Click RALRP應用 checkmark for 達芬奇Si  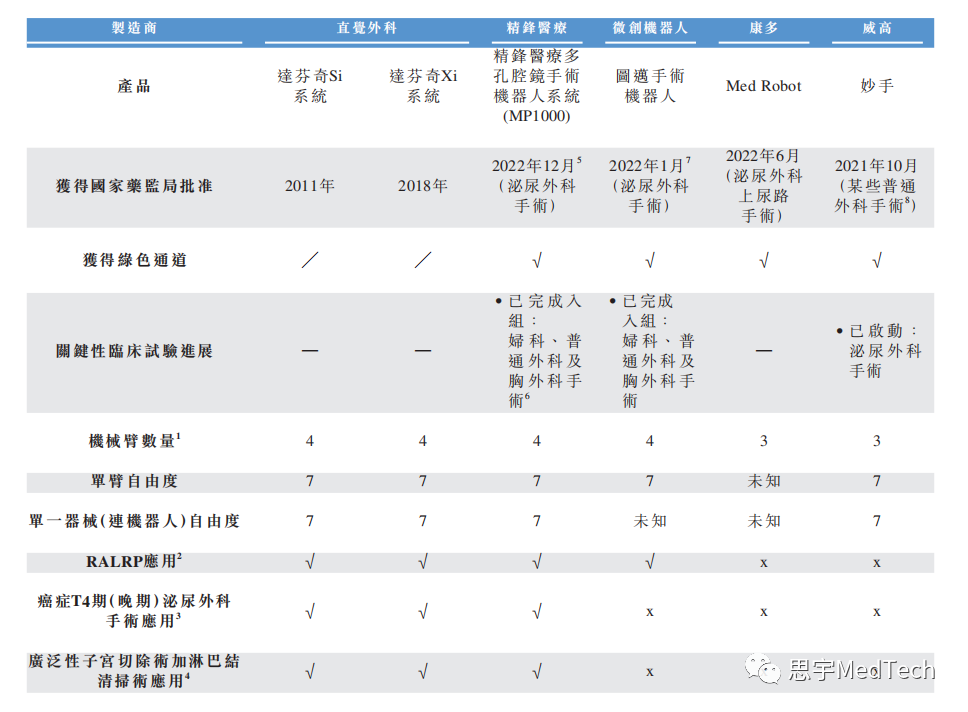(x=310, y=562)
